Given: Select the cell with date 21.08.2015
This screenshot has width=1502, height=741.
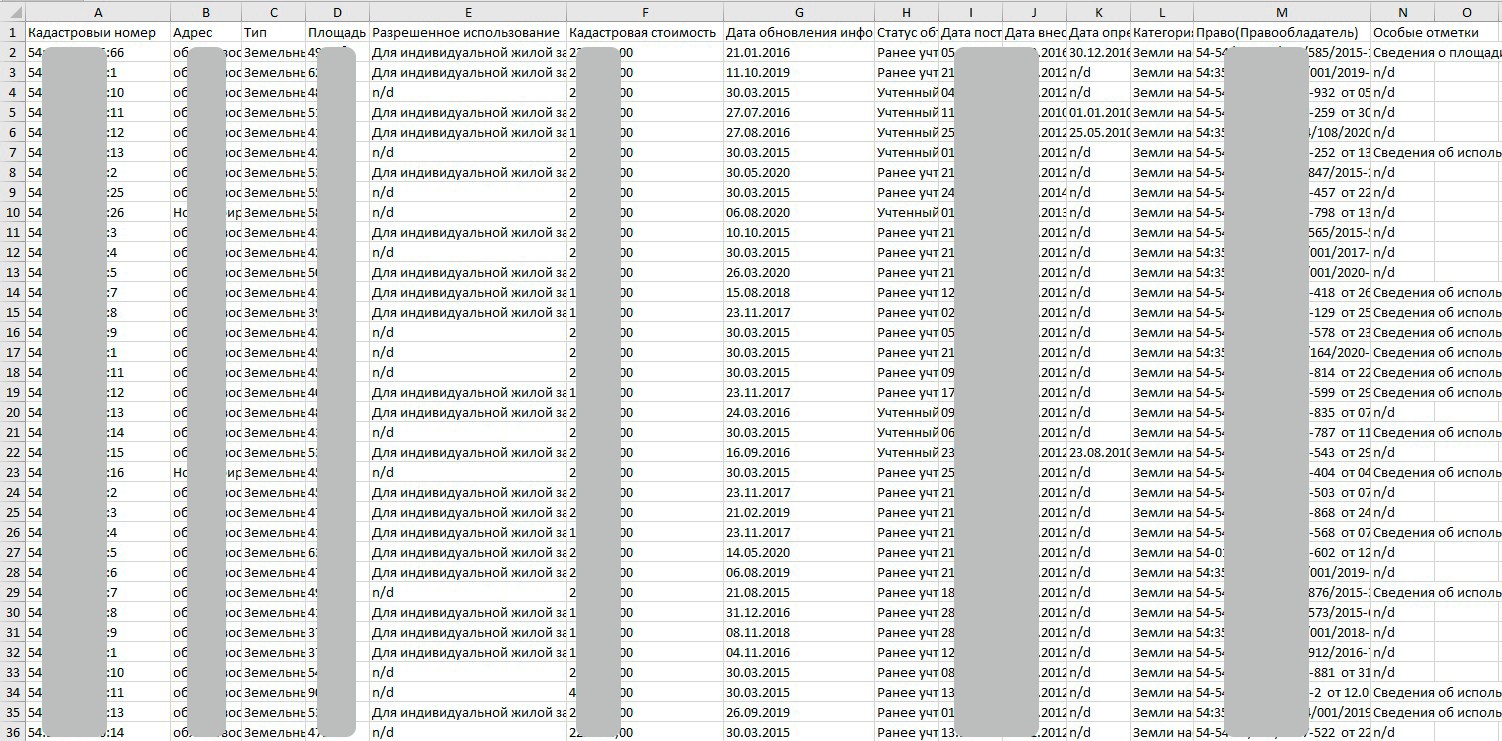Looking at the screenshot, I should (x=799, y=592).
